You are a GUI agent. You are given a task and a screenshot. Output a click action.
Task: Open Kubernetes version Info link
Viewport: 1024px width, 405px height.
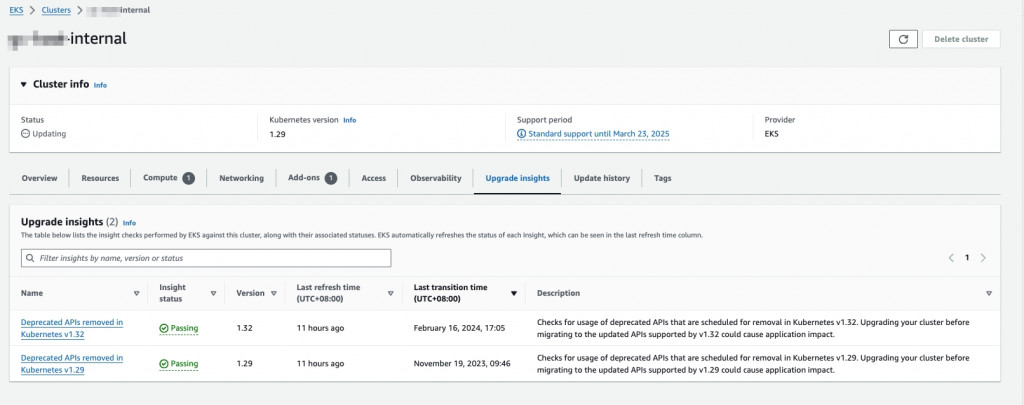coord(349,120)
